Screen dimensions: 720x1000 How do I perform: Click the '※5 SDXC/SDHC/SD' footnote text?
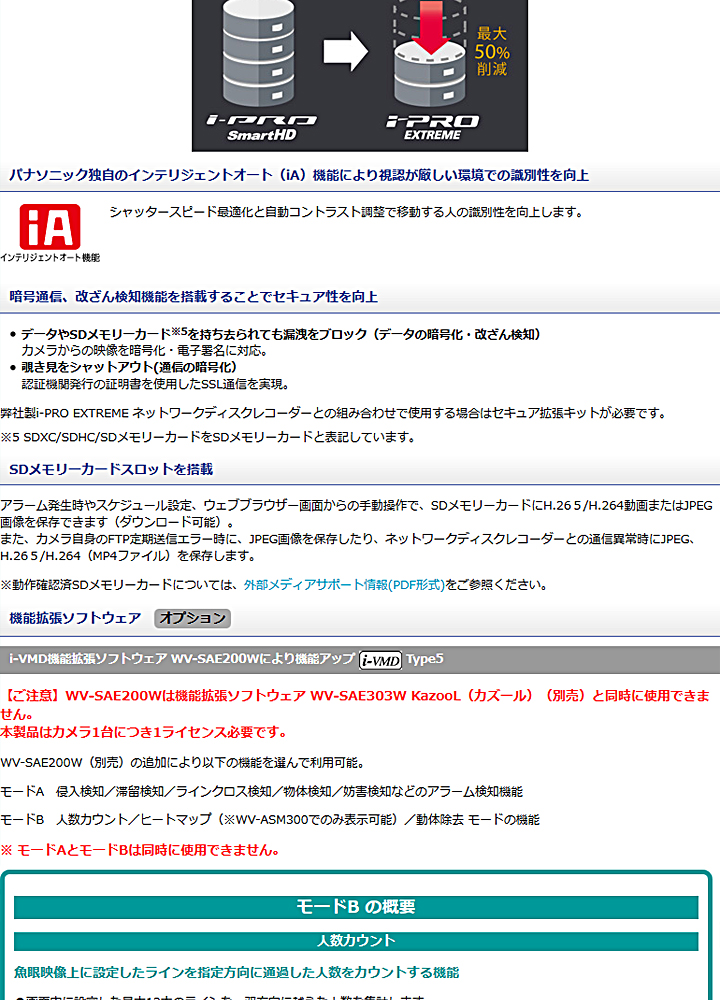click(208, 438)
